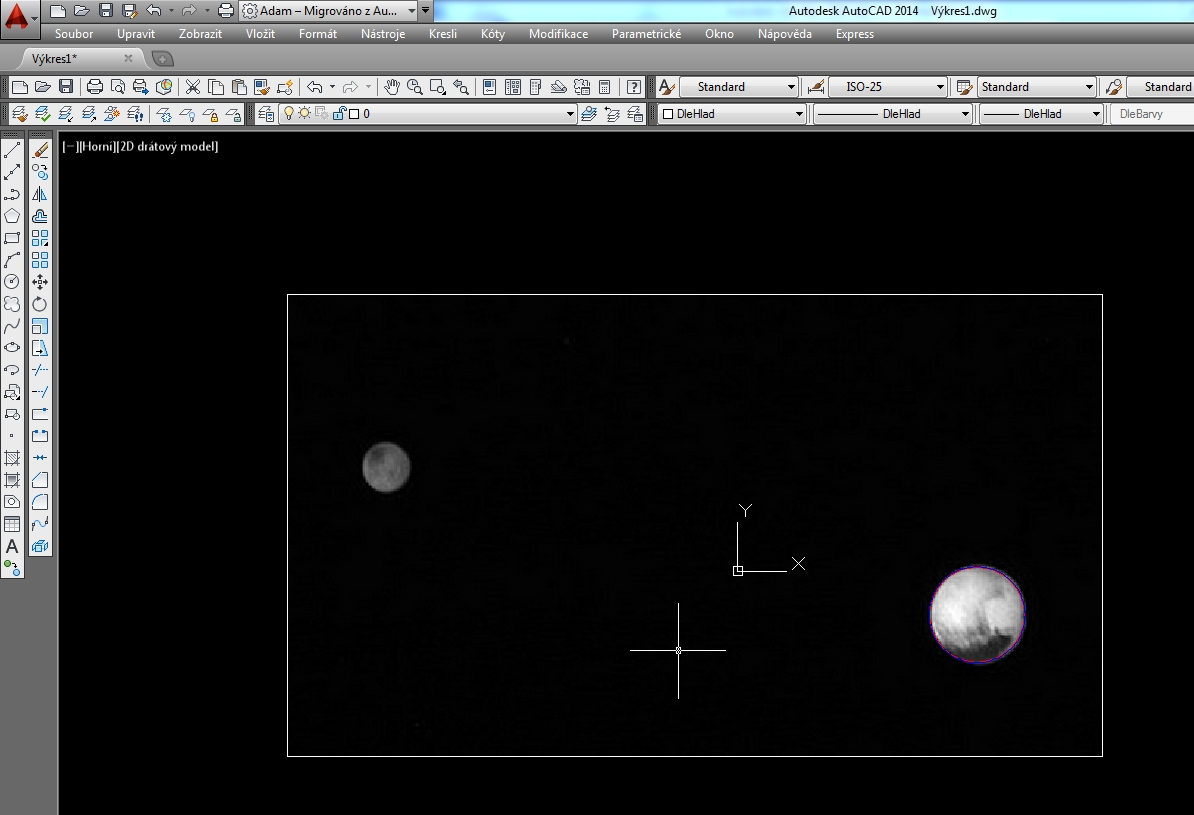Click the Layer Freeze tool

point(164,114)
